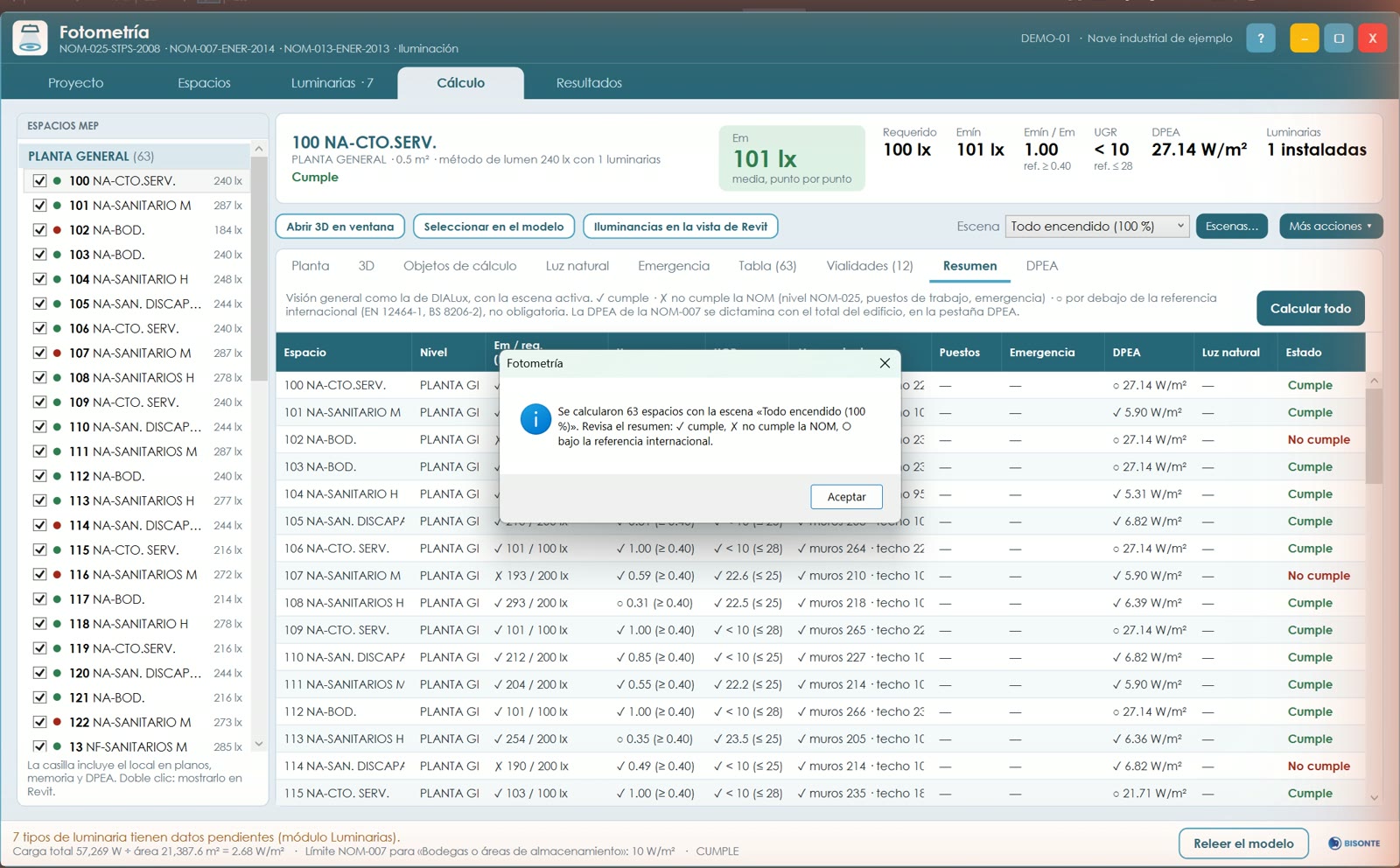Uncheck 102 NA-BOD. in the spaces list
This screenshot has height=868, width=1400.
click(x=39, y=229)
